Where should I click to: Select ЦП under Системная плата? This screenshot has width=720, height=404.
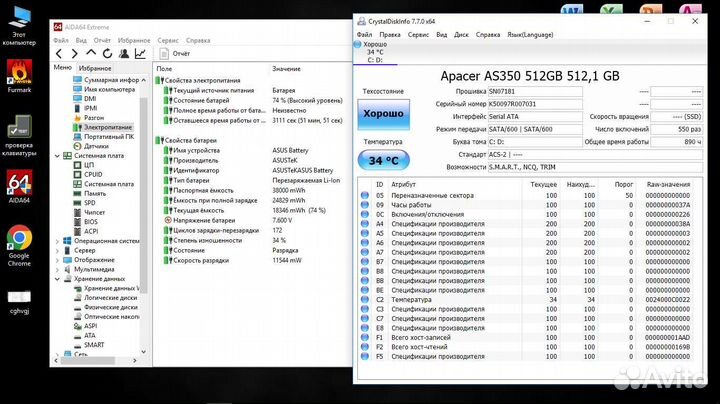pyautogui.click(x=84, y=165)
